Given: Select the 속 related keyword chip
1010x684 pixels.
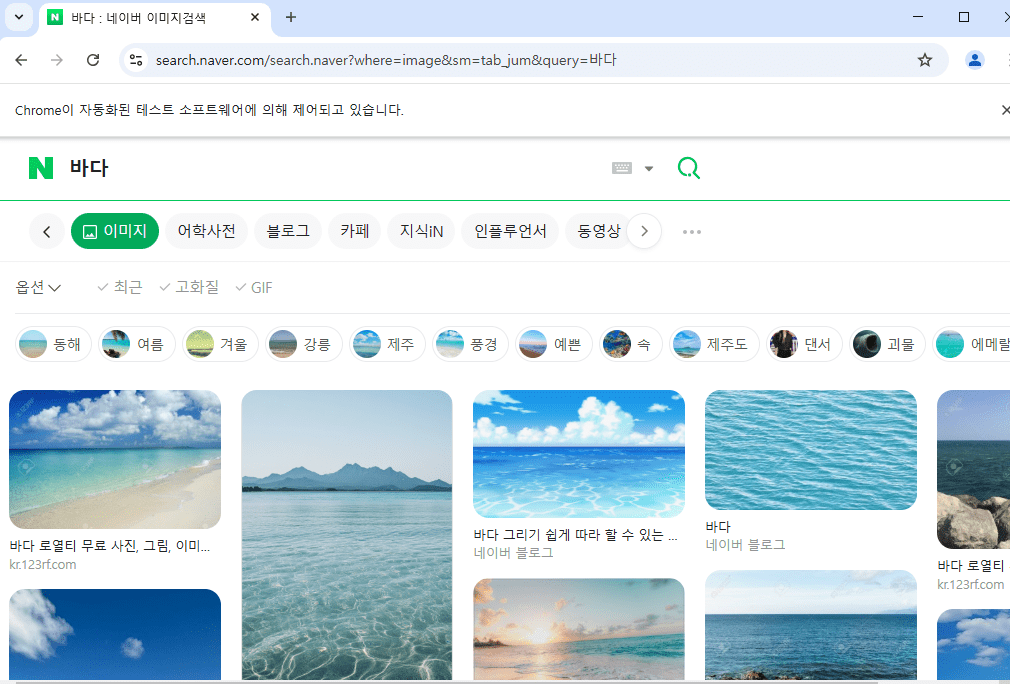Looking at the screenshot, I should 631,345.
